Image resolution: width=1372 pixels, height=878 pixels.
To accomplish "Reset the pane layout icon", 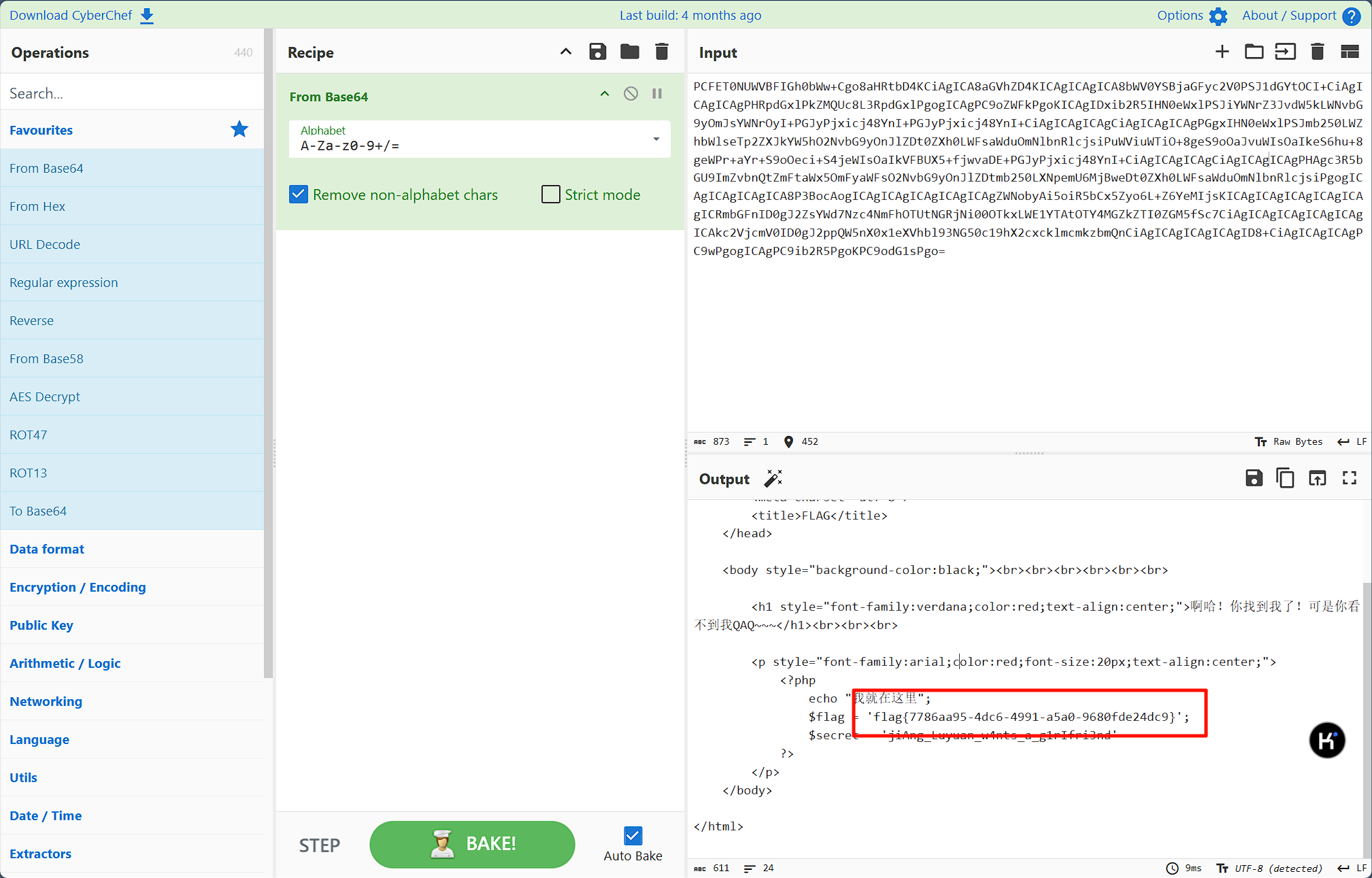I will coord(1350,52).
